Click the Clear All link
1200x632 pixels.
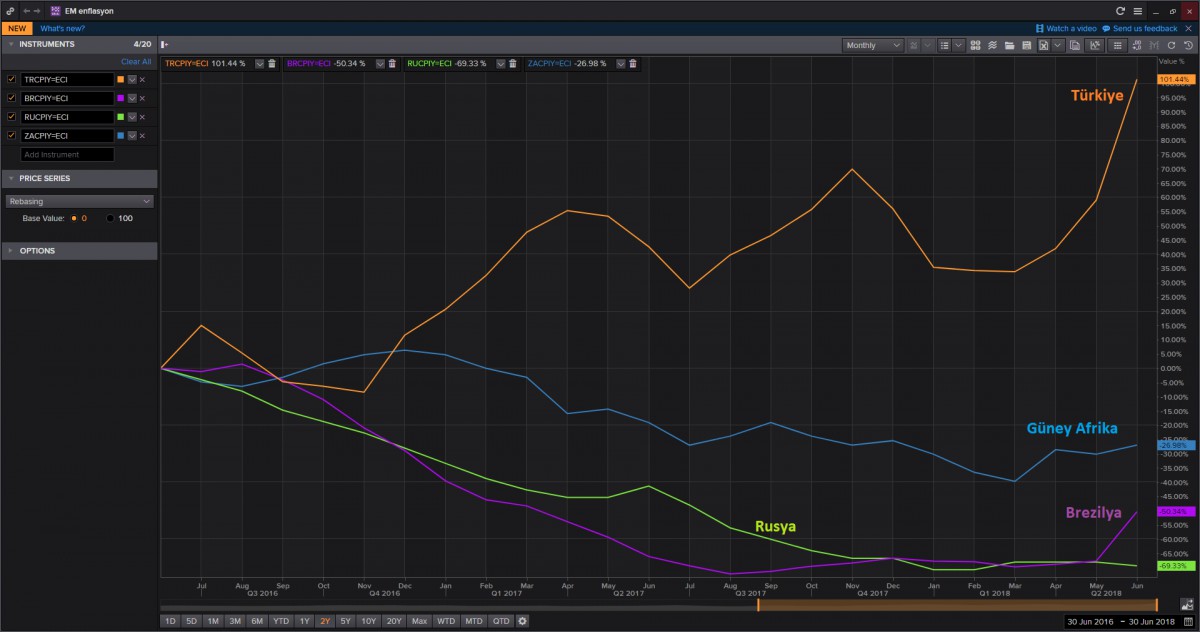coord(136,62)
